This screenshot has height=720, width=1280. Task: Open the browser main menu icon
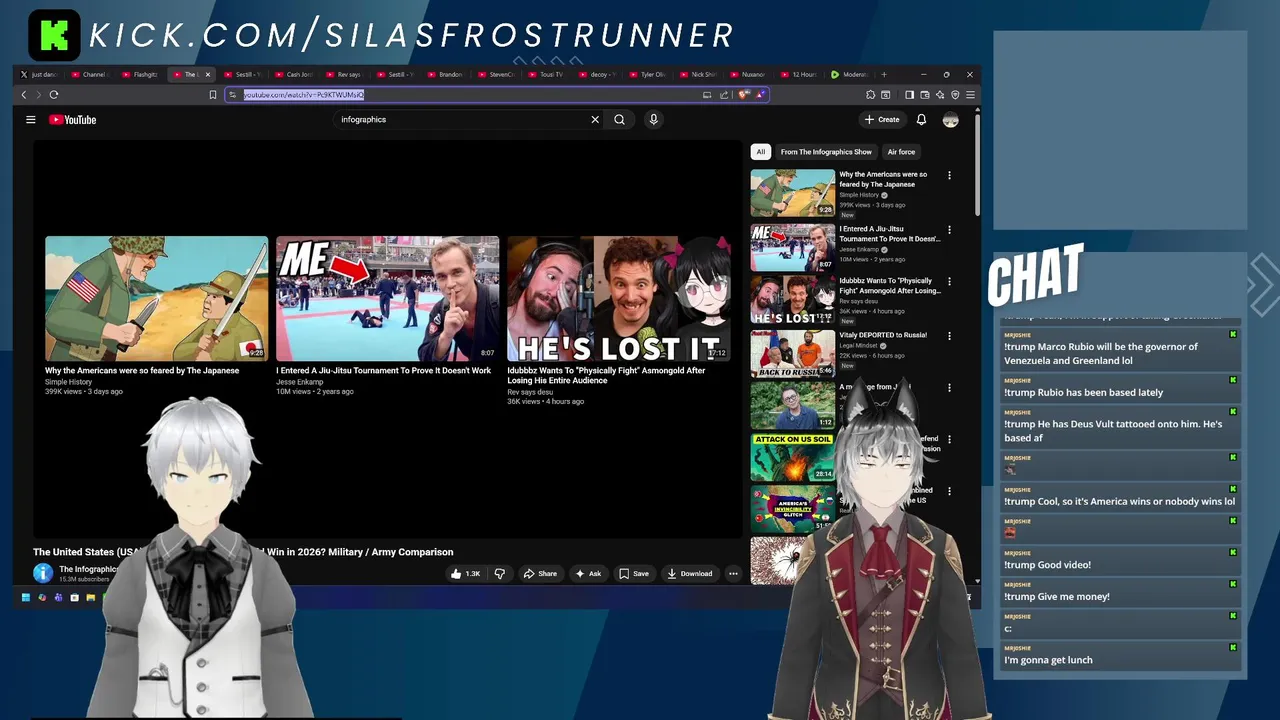(x=970, y=95)
